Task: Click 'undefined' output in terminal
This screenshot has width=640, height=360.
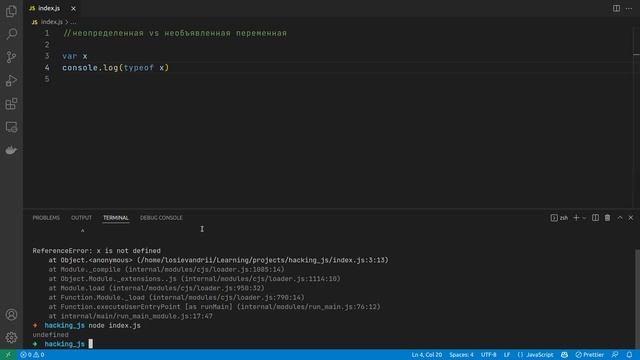Action: coord(51,335)
